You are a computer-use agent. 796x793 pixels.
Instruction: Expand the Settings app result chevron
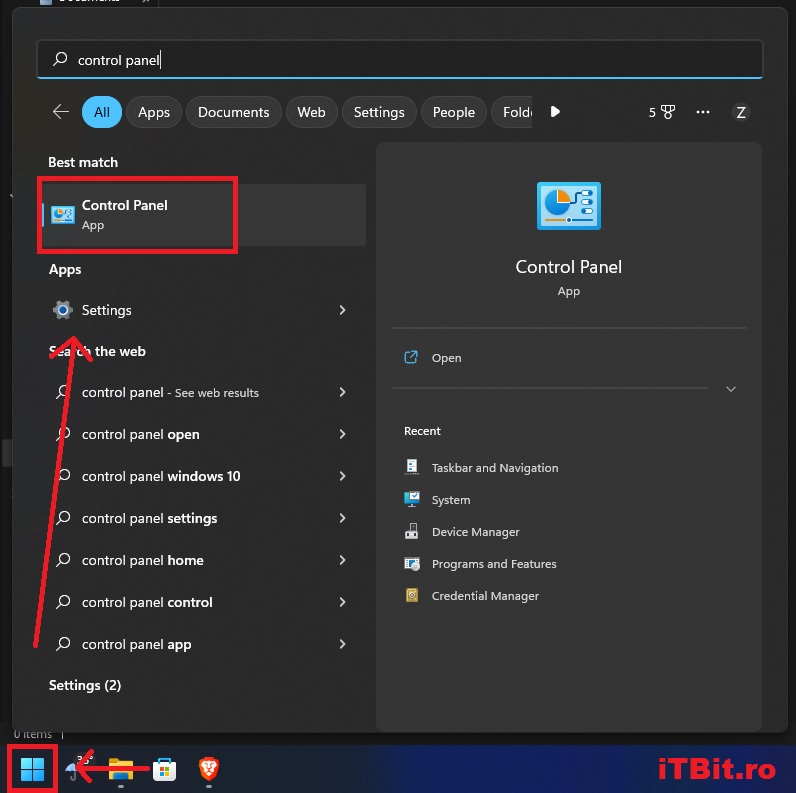tap(342, 310)
